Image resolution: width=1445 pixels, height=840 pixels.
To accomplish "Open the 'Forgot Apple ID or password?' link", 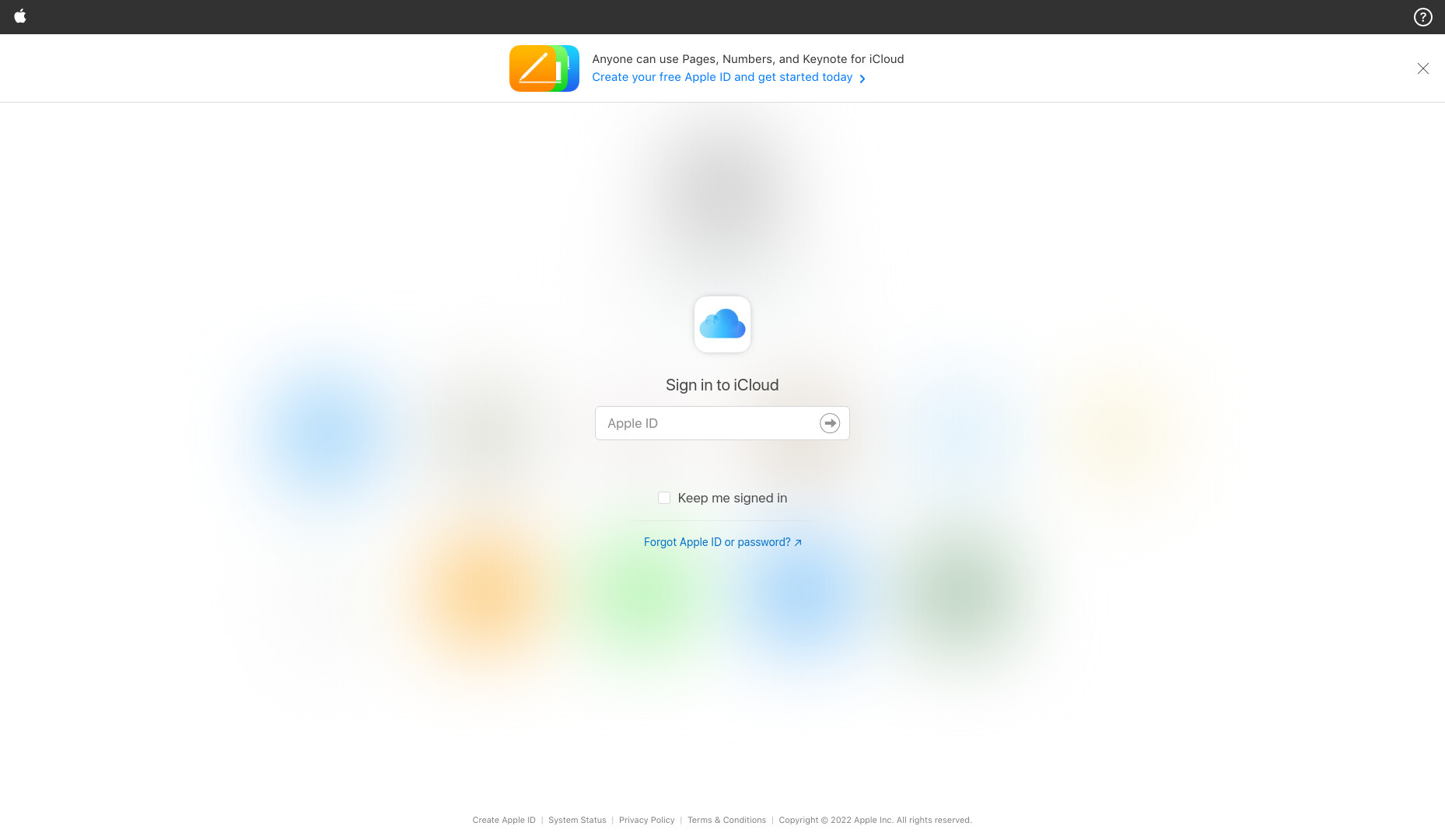I will (x=717, y=542).
